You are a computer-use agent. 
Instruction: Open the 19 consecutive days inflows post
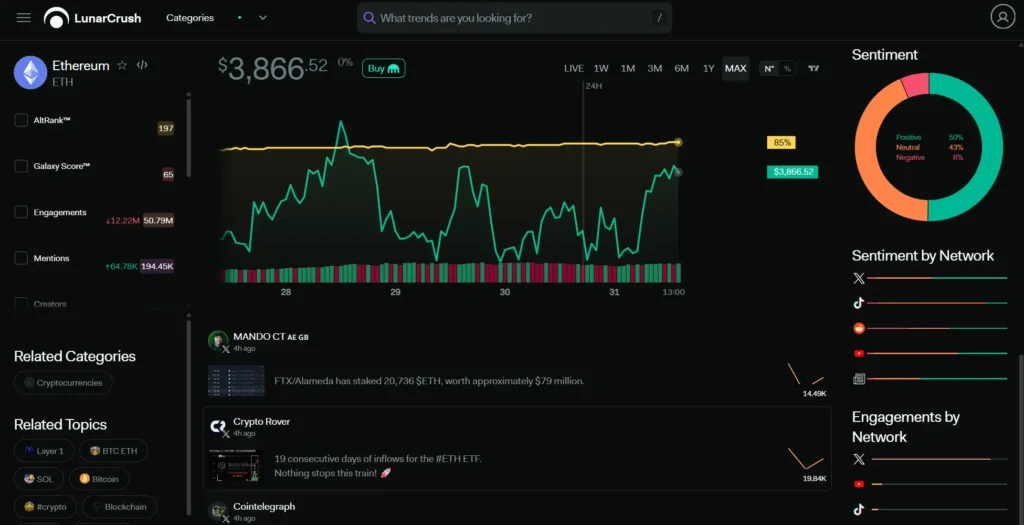tap(377, 466)
